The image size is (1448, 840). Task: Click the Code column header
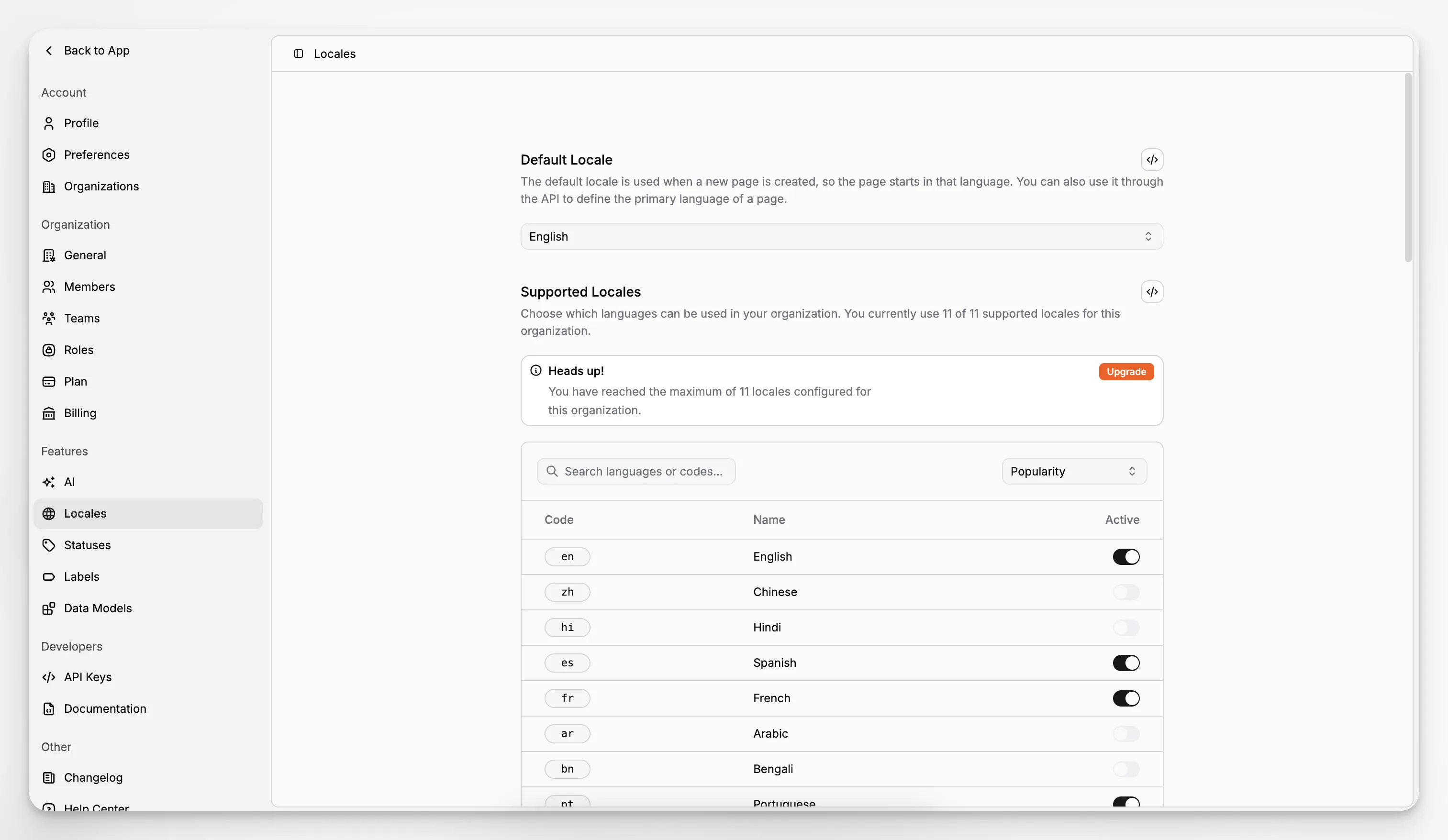pyautogui.click(x=559, y=520)
